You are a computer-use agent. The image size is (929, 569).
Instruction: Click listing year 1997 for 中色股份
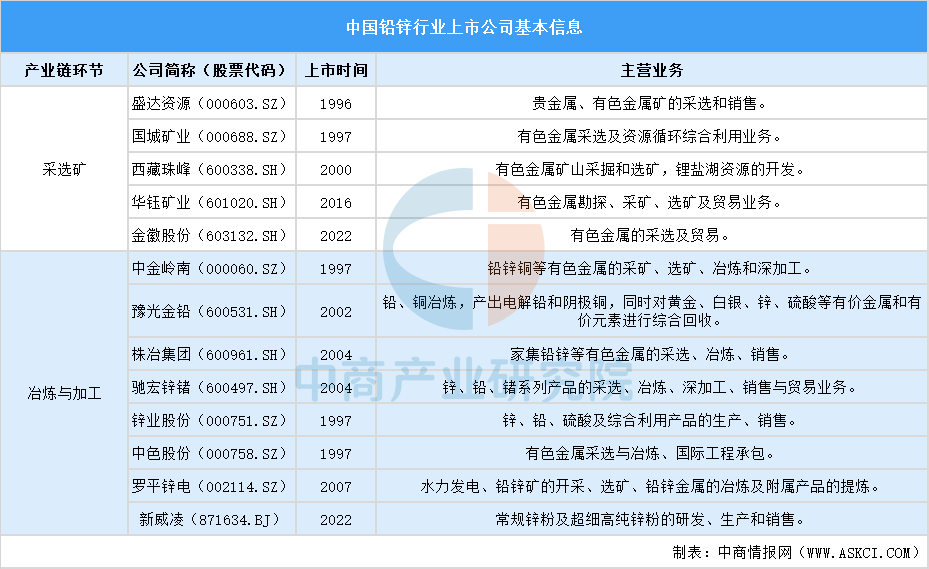coord(336,454)
